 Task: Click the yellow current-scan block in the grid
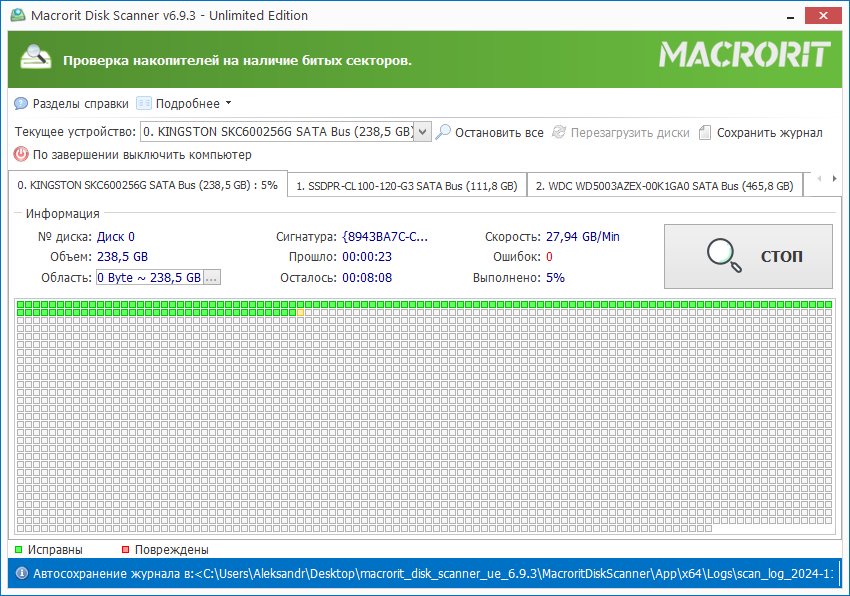300,312
